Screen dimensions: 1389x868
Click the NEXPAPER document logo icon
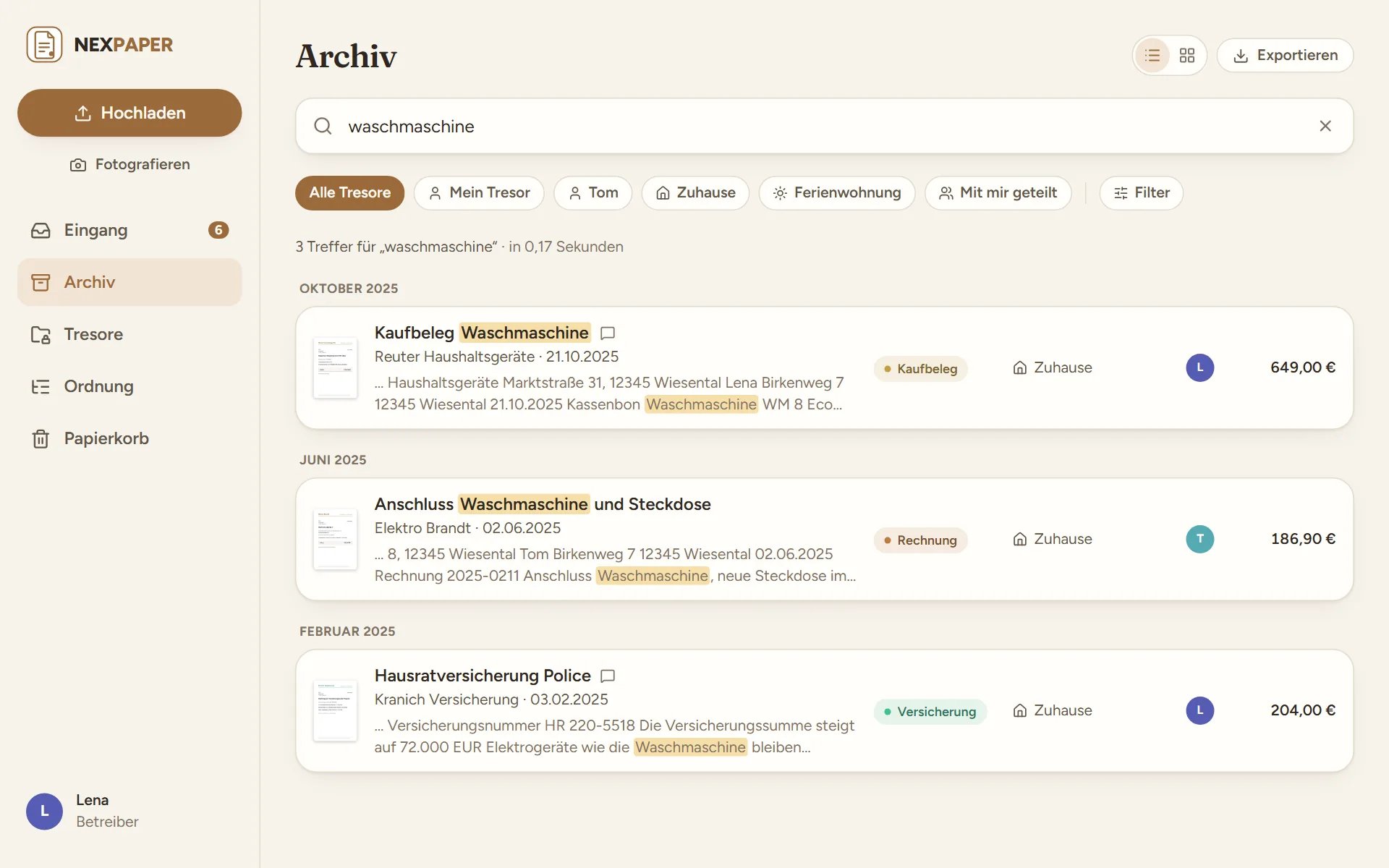point(44,45)
